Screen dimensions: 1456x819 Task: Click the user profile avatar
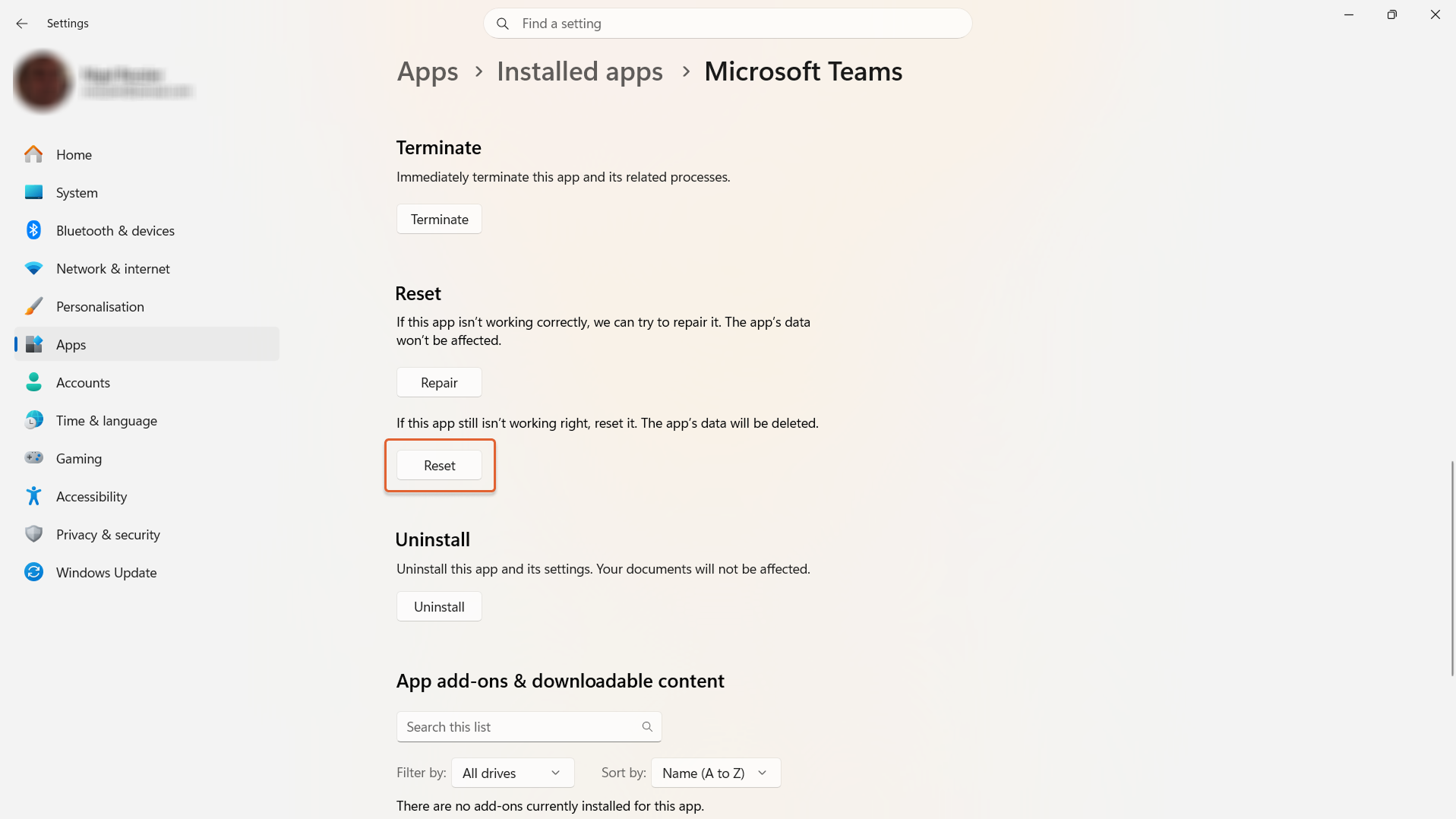[43, 81]
